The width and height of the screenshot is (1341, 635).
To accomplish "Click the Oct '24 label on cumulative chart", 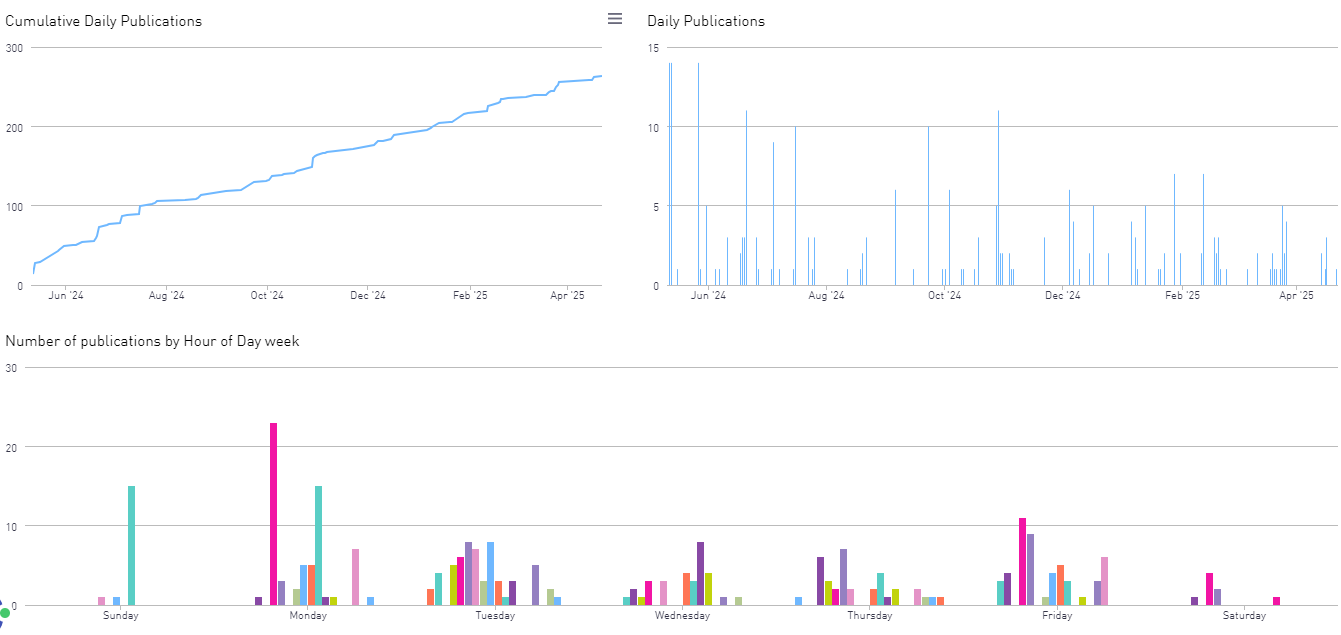I will [x=267, y=295].
